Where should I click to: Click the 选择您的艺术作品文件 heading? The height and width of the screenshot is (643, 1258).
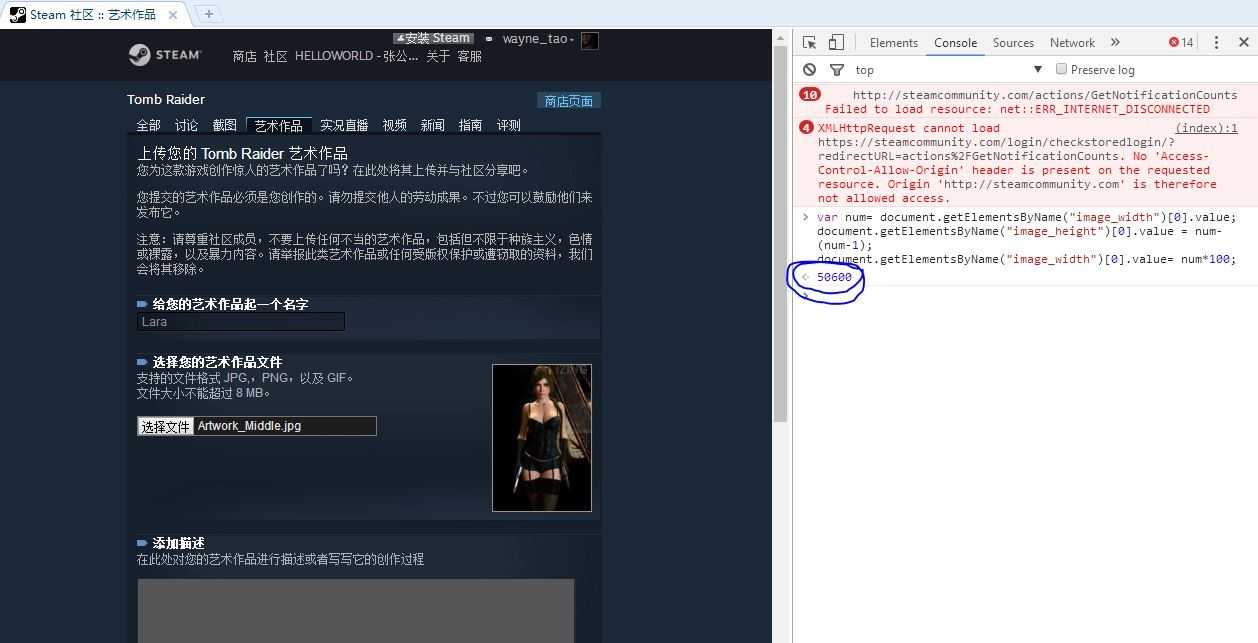(217, 362)
